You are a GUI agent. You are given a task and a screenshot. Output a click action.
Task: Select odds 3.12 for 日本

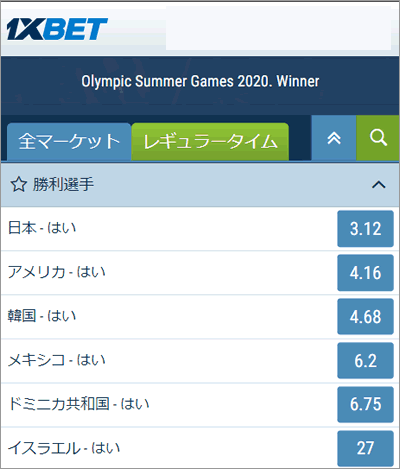pyautogui.click(x=365, y=229)
